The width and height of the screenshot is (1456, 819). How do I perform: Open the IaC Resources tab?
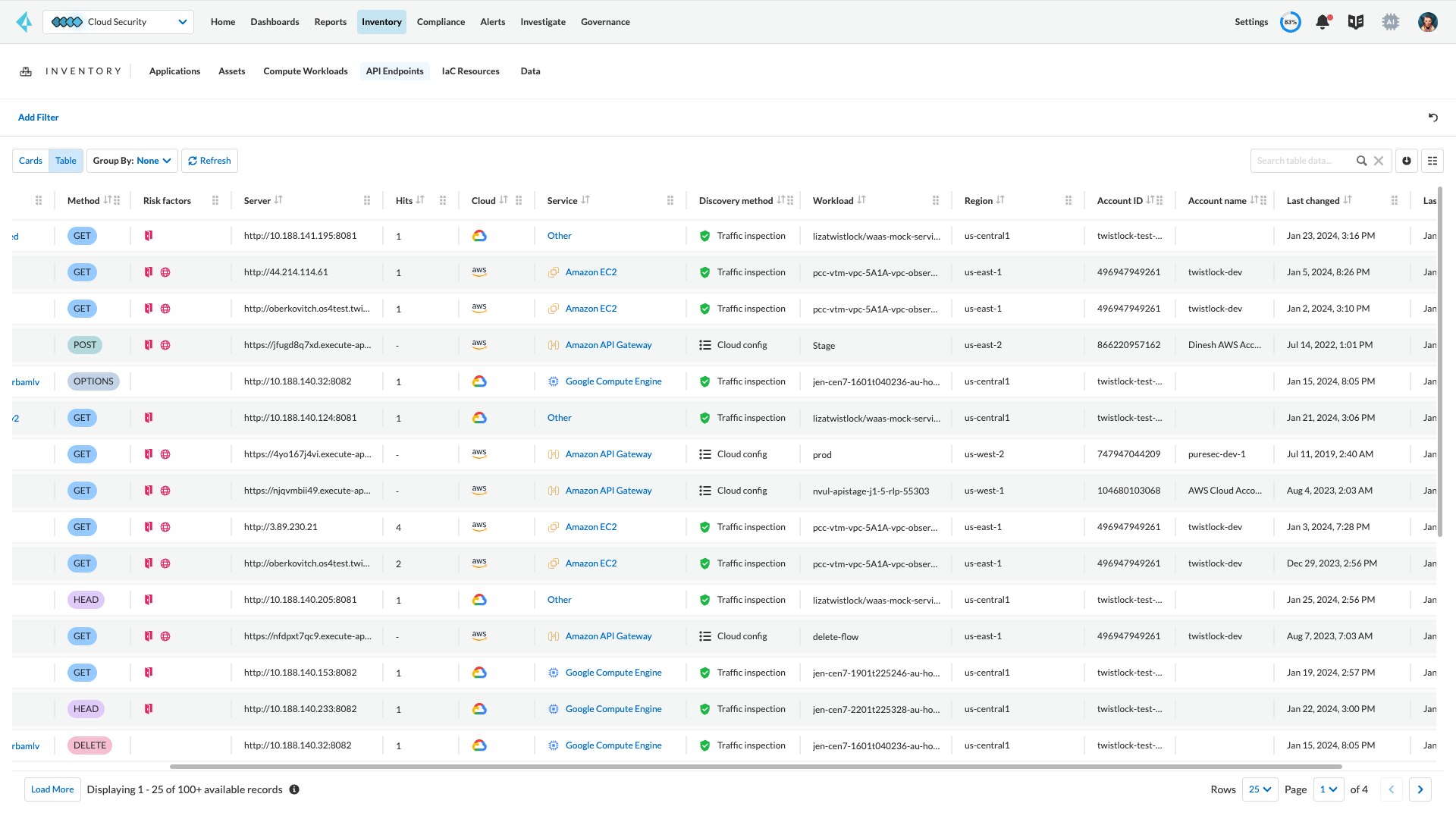pos(471,71)
